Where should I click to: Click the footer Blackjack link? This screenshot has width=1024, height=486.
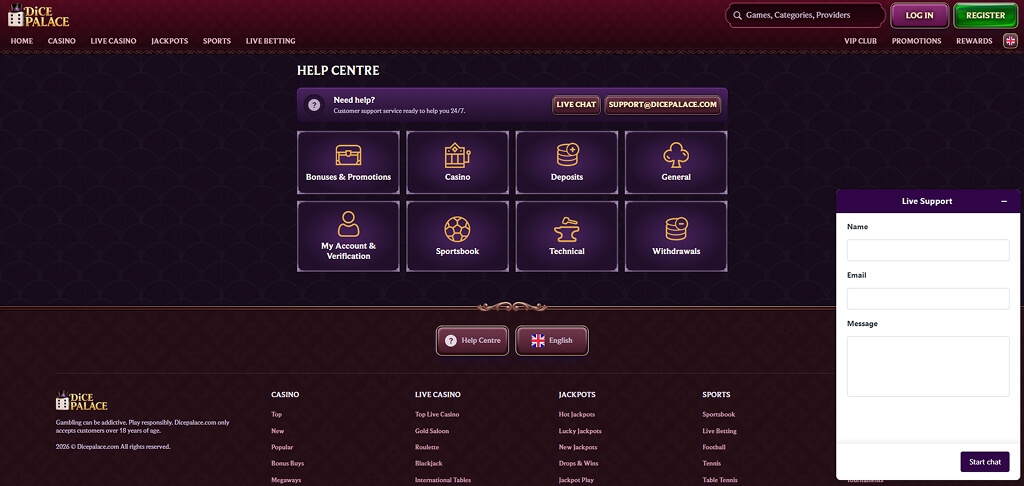tap(428, 463)
